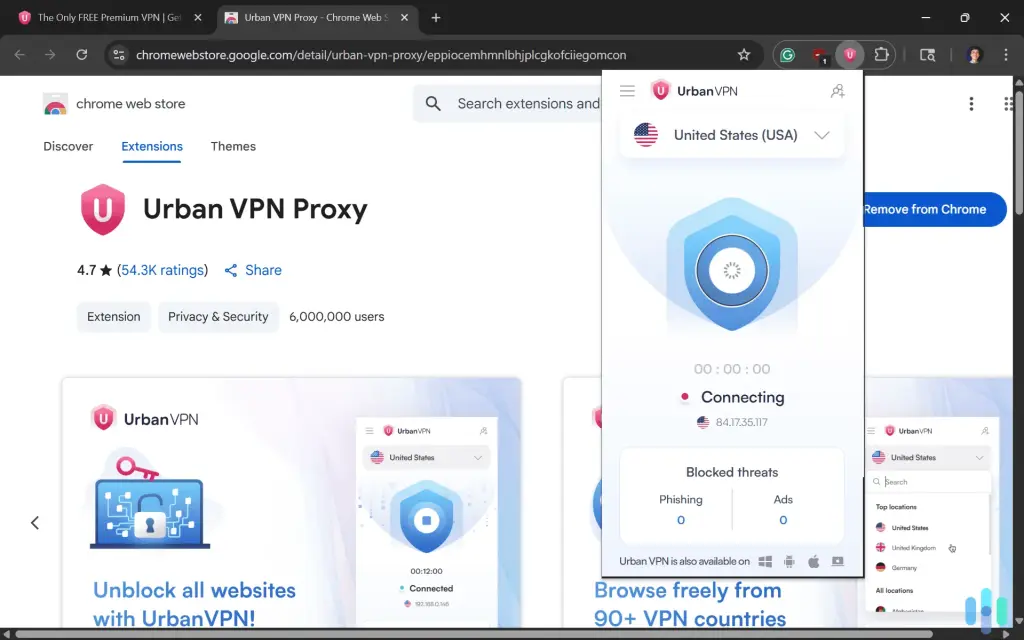Screen dimensions: 1024x640
Task: Click the Ads blocked count
Action: tap(783, 520)
